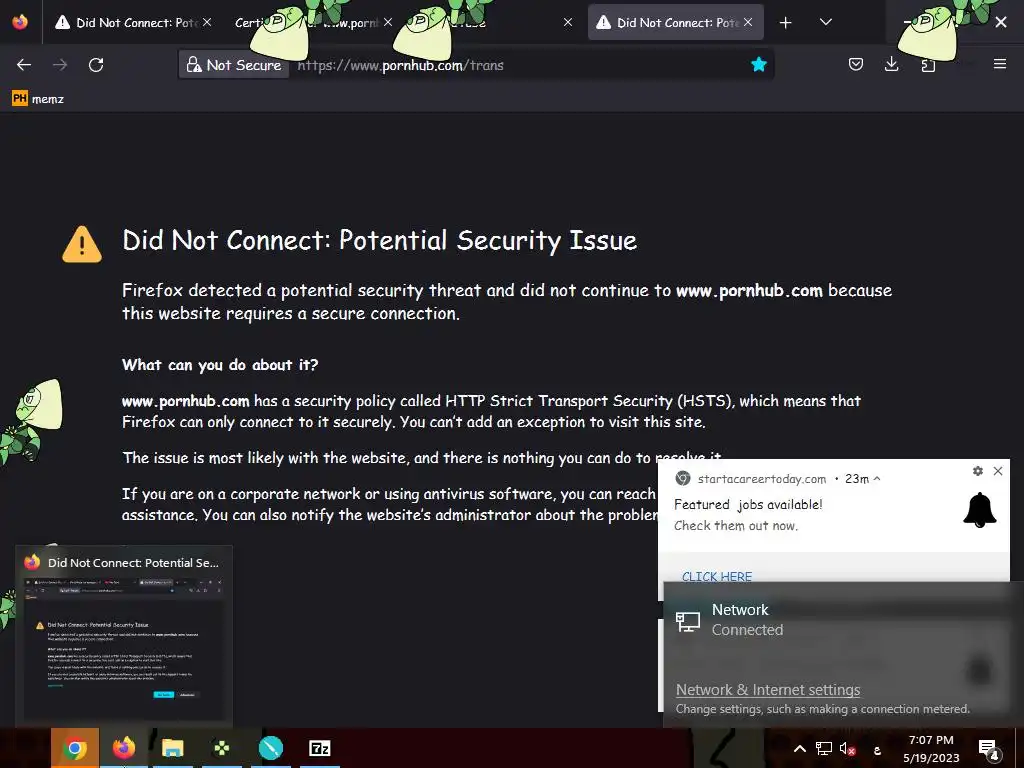Click the notification bell image
This screenshot has width=1024, height=768.
[980, 511]
